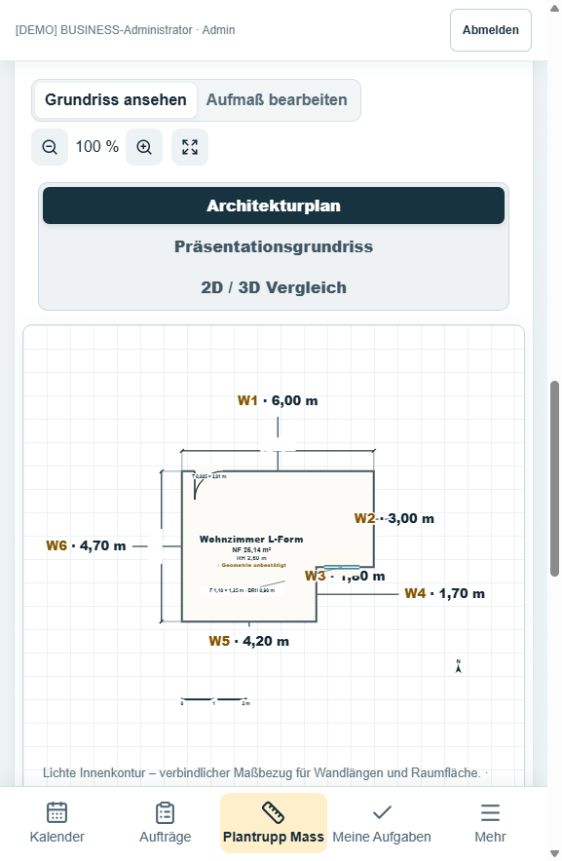Click the W1 · 6,00 m wall label
Screen dimensions: 562x861
(x=277, y=400)
